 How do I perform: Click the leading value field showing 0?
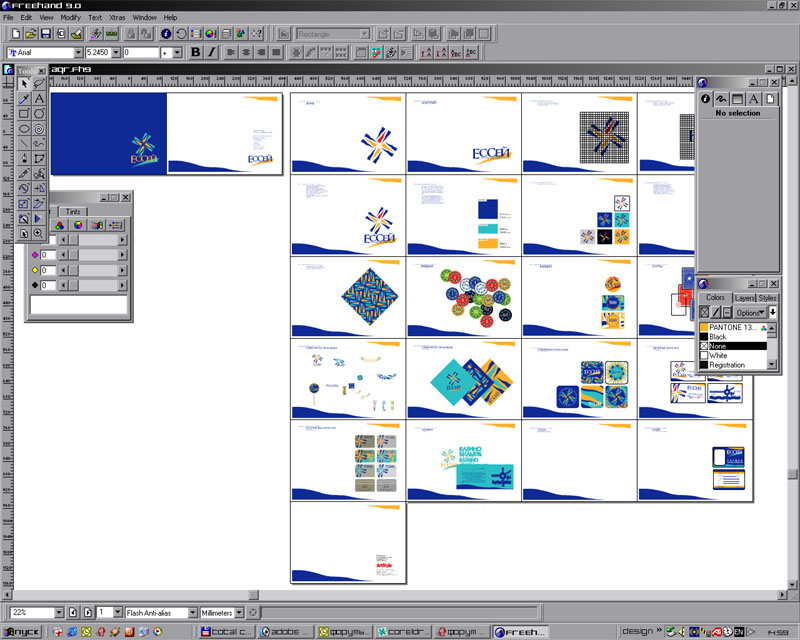141,53
